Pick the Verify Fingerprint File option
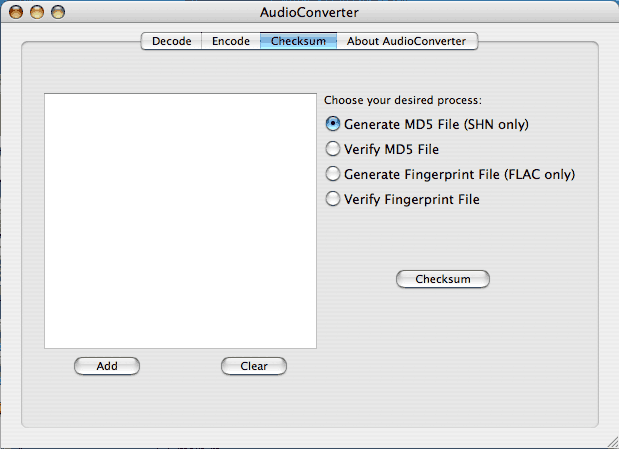The height and width of the screenshot is (449, 619). (333, 199)
